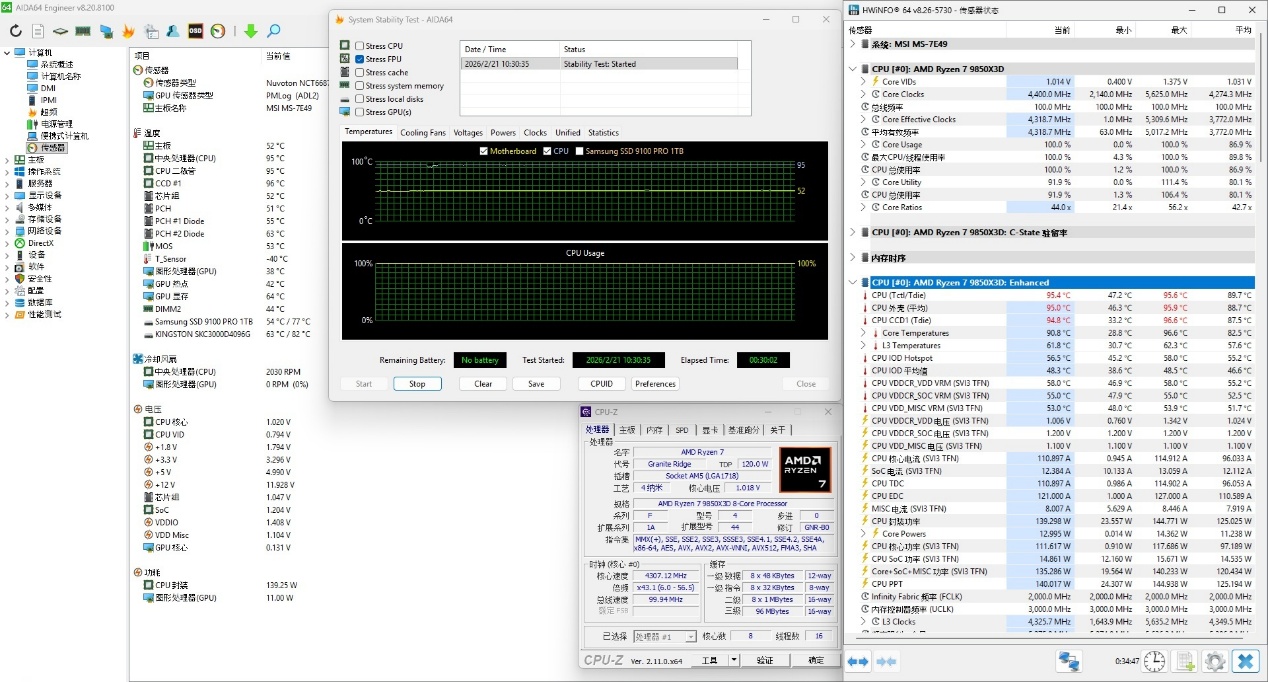Viewport: 1268px width, 682px height.
Task: Switch to the Powers tab
Action: (503, 132)
